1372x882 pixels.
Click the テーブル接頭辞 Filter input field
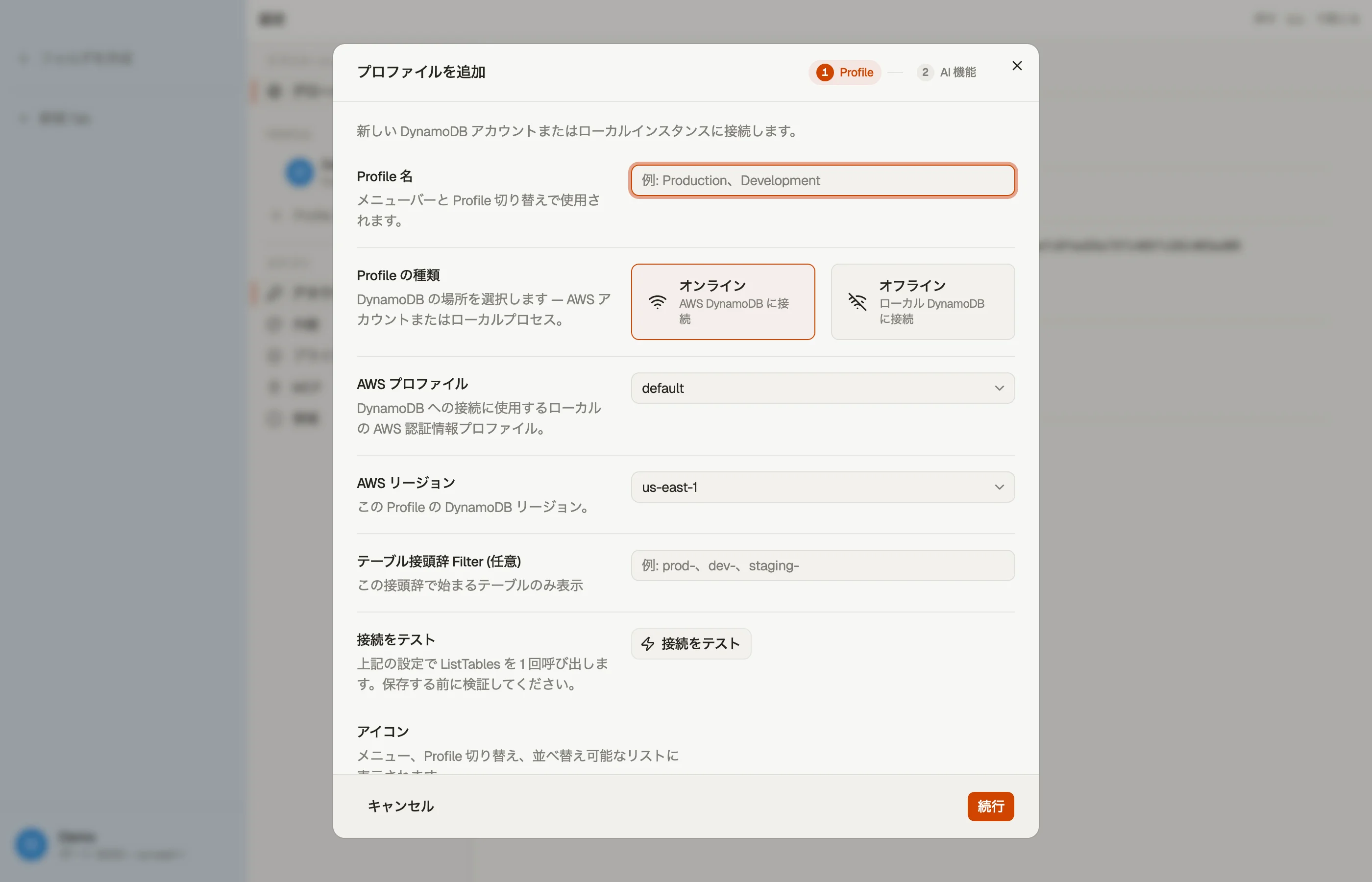coord(822,566)
